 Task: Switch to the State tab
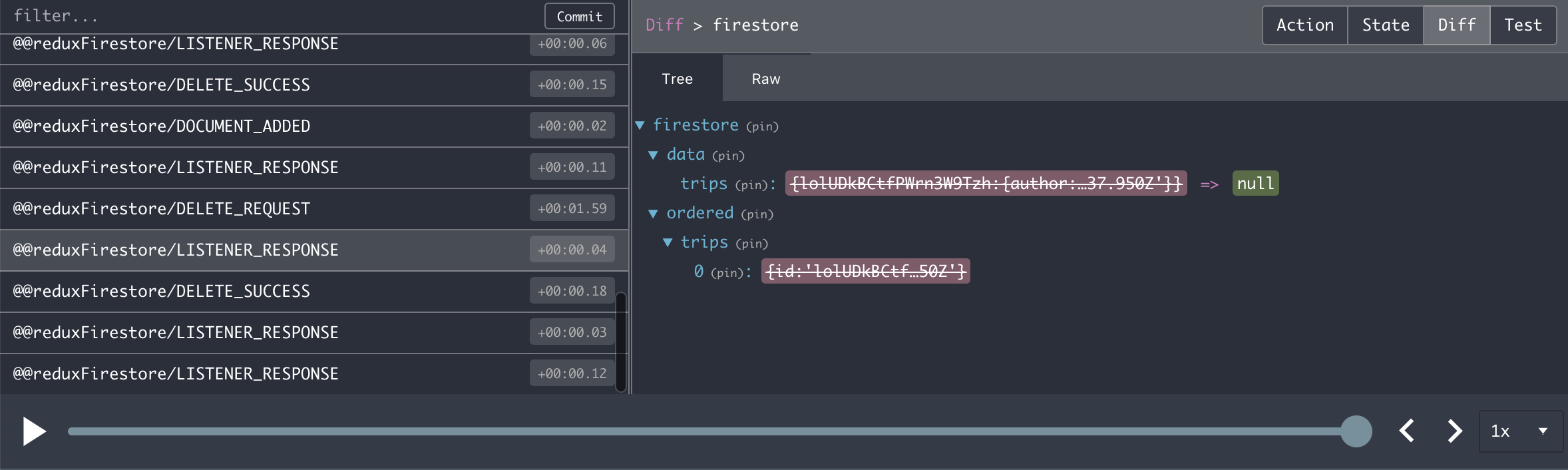click(1386, 25)
